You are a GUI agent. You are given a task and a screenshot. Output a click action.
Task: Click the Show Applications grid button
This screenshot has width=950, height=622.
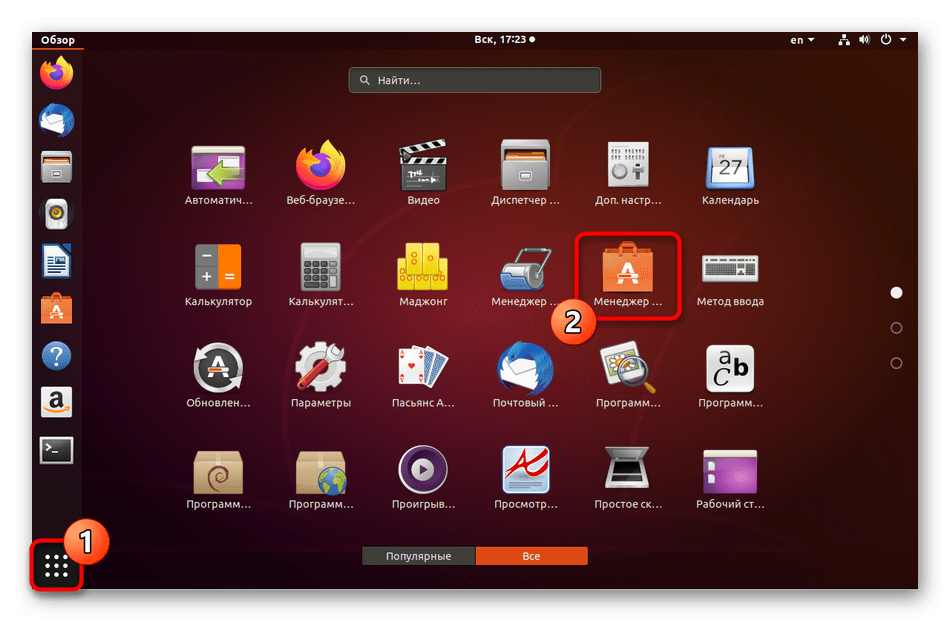pos(56,566)
